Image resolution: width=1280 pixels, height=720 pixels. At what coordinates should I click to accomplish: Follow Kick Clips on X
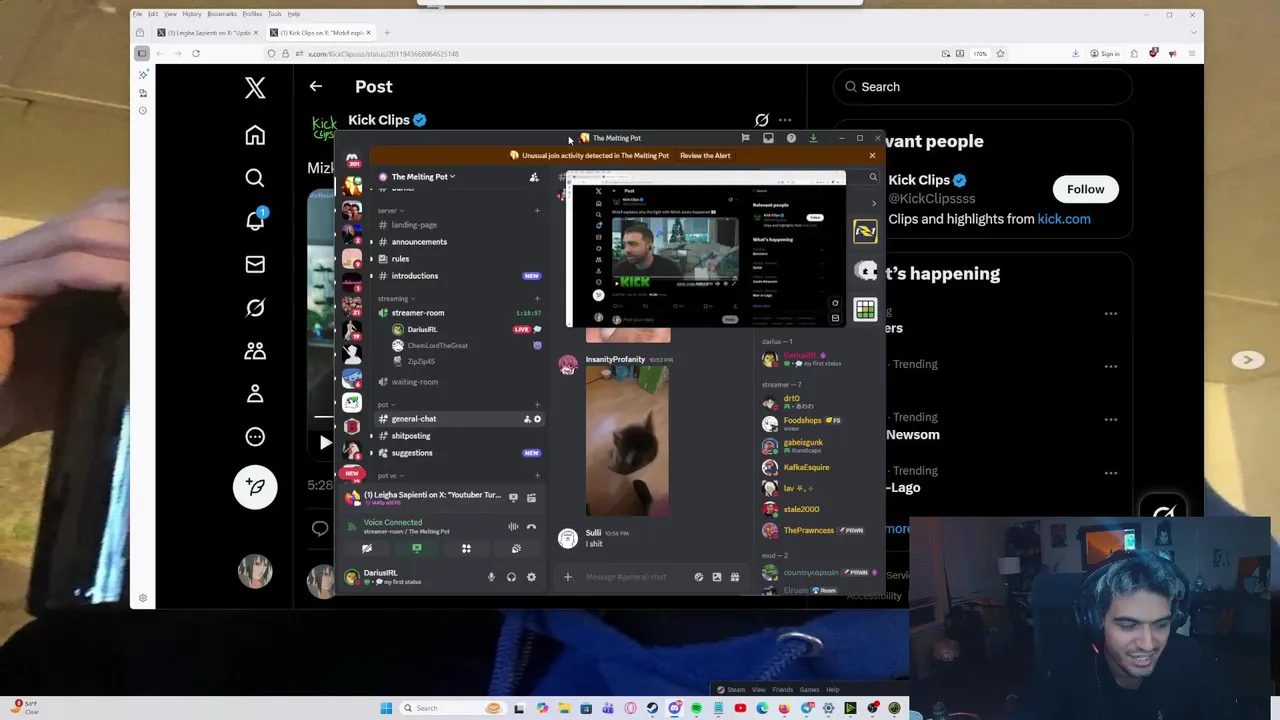point(1085,189)
